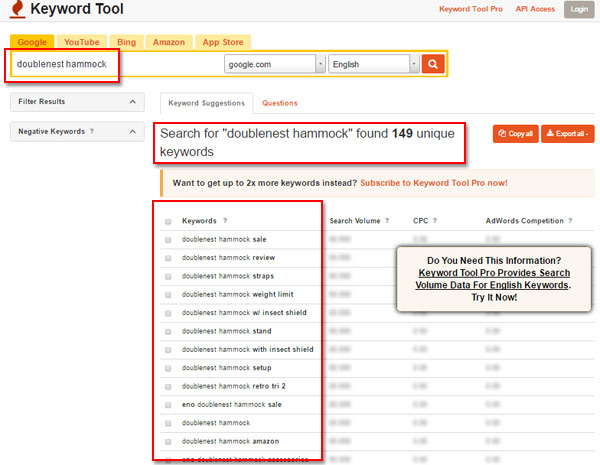Click the orange search magnifier button

click(433, 64)
